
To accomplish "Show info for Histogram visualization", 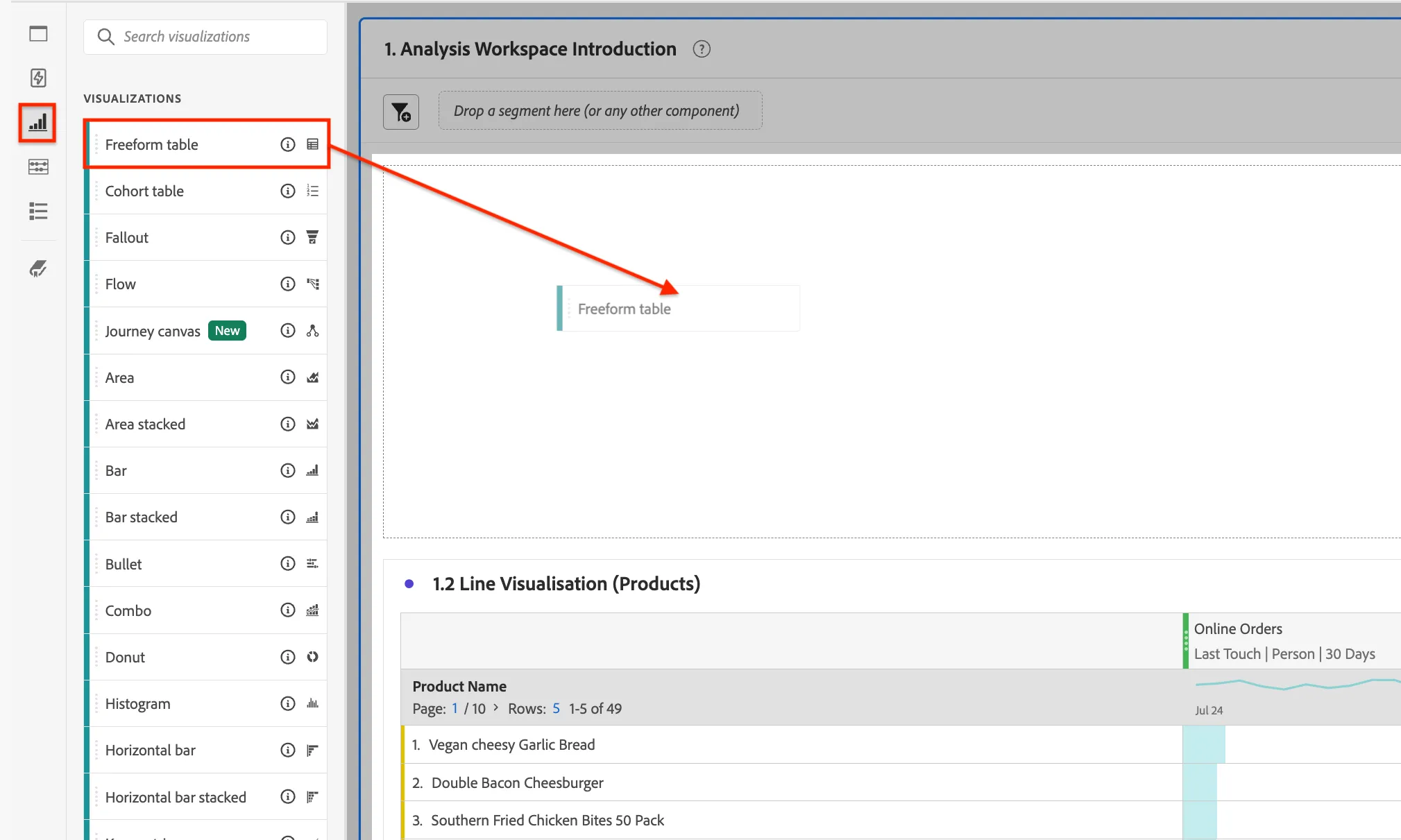I will [x=287, y=703].
